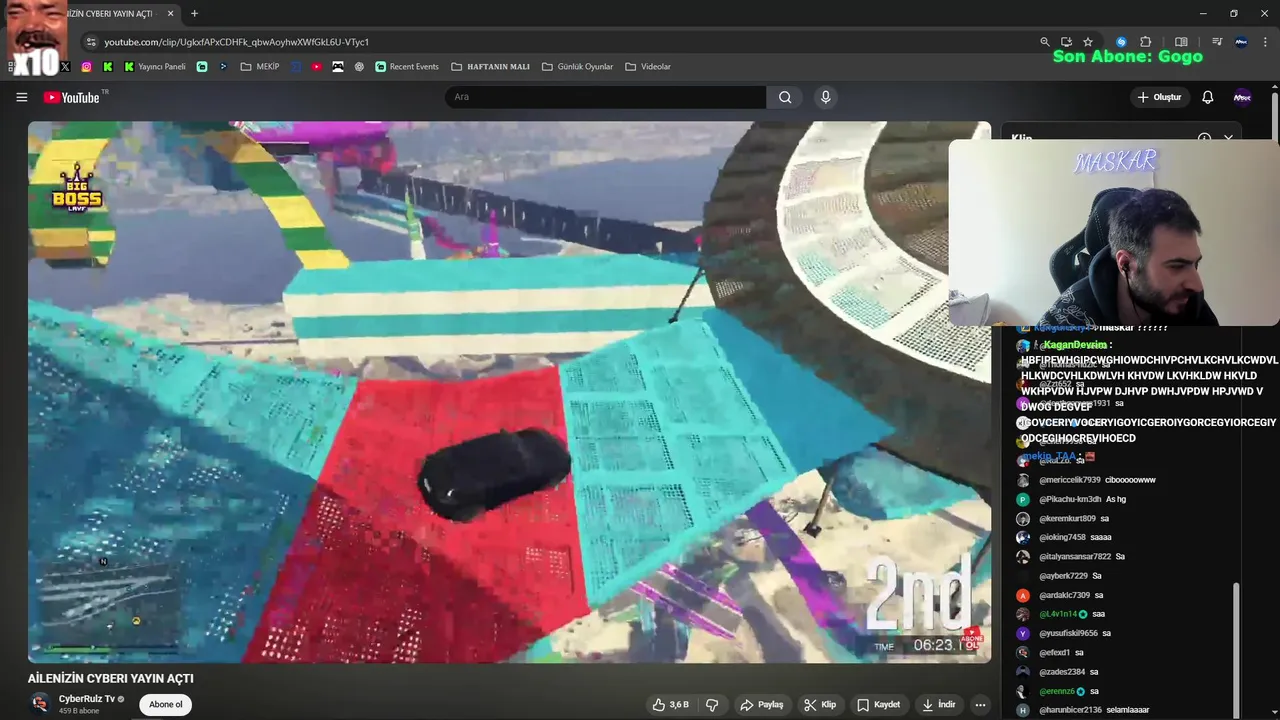Click the video title text below player
The height and width of the screenshot is (720, 1280).
point(111,678)
